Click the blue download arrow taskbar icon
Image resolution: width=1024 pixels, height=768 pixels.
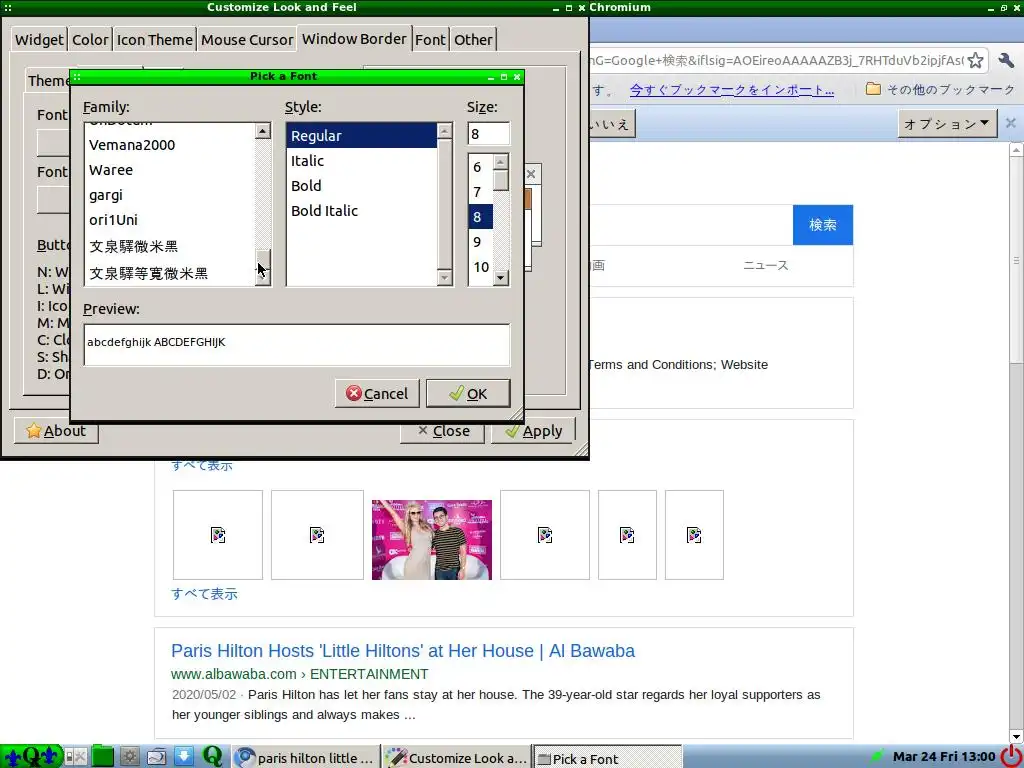click(184, 756)
